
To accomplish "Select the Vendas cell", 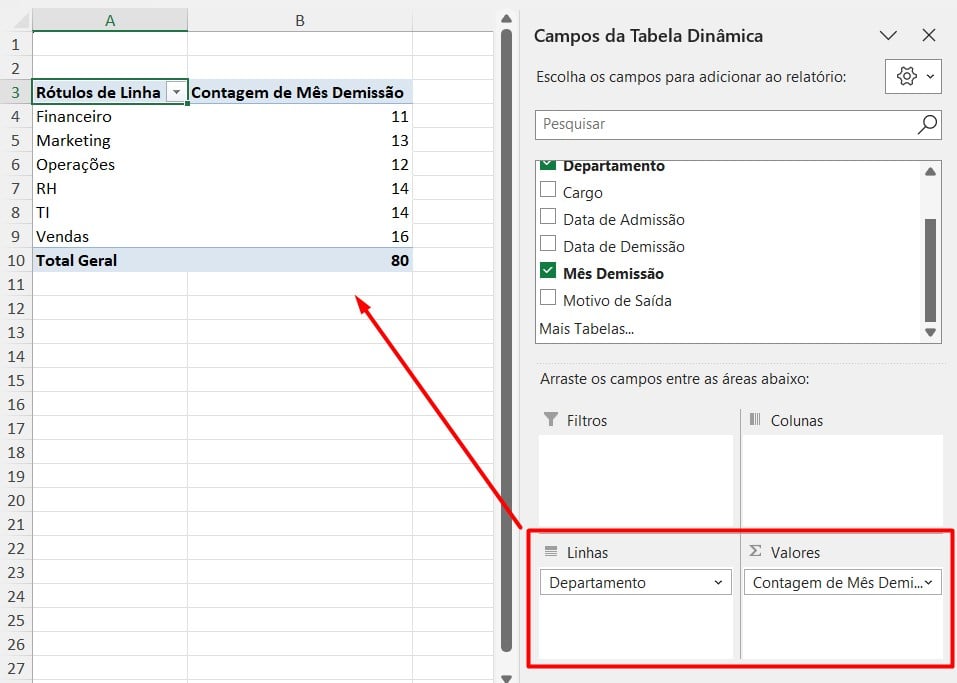I will coord(110,236).
